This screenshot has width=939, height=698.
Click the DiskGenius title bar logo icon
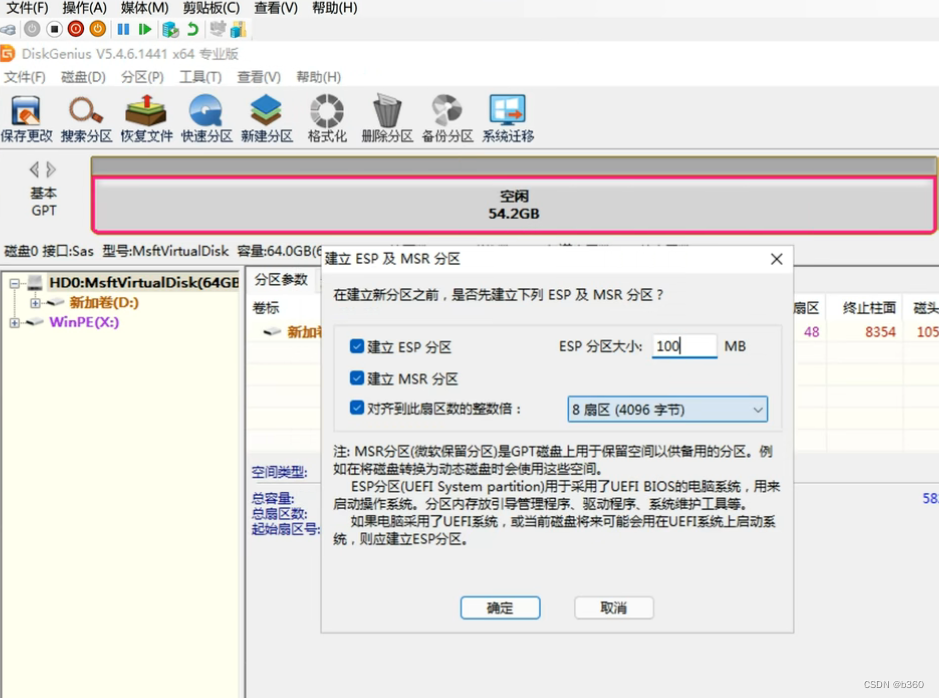(x=7, y=54)
